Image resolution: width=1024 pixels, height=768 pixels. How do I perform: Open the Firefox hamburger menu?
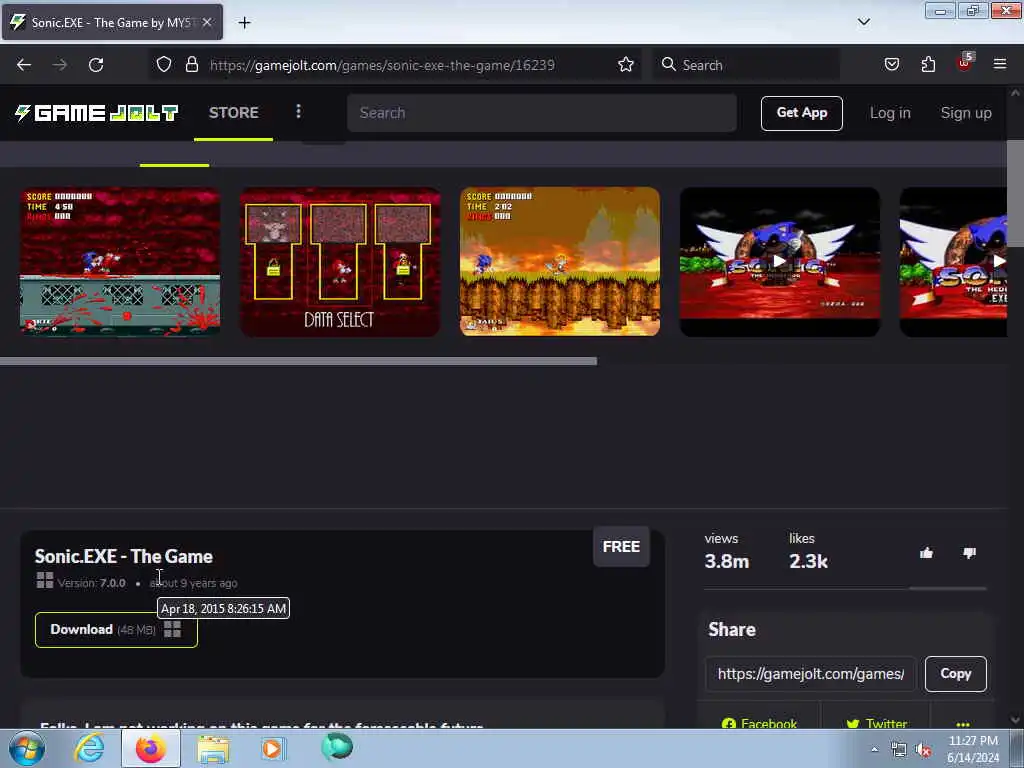[1000, 65]
